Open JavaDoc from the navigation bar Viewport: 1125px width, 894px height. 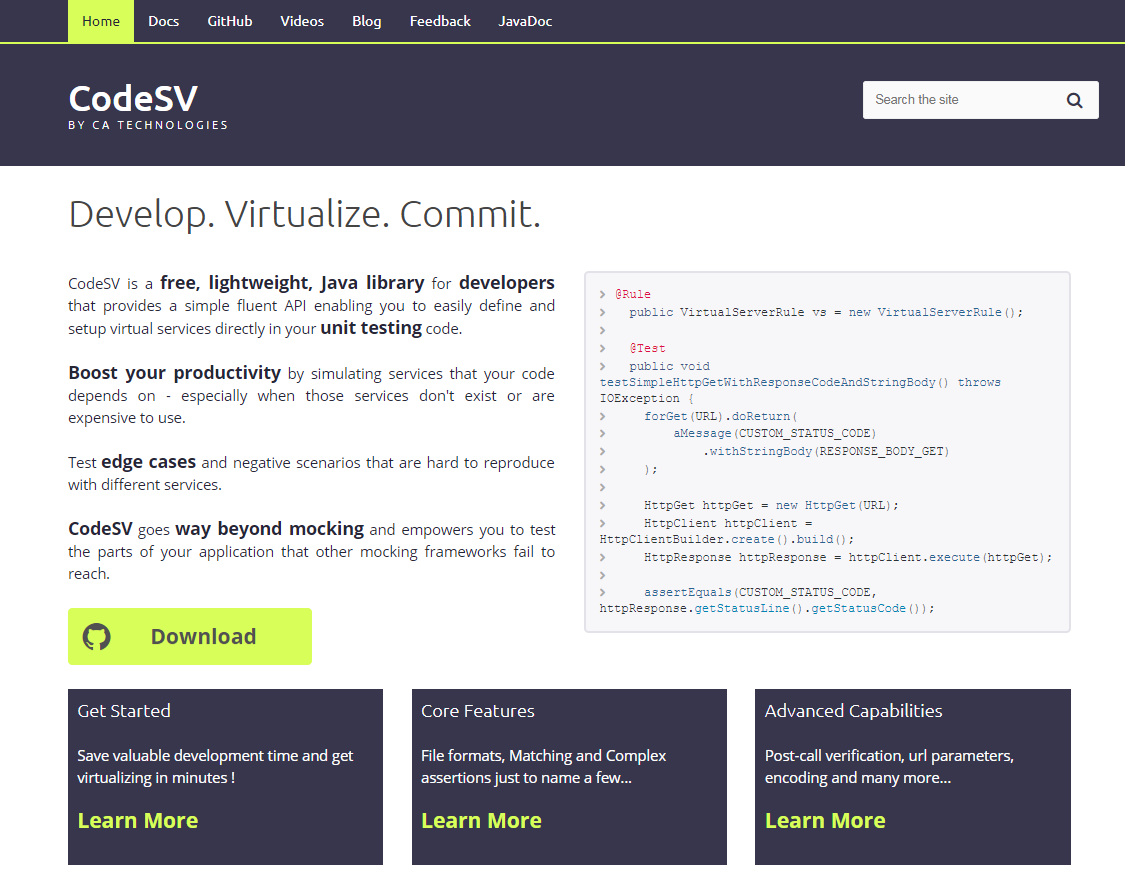(525, 22)
